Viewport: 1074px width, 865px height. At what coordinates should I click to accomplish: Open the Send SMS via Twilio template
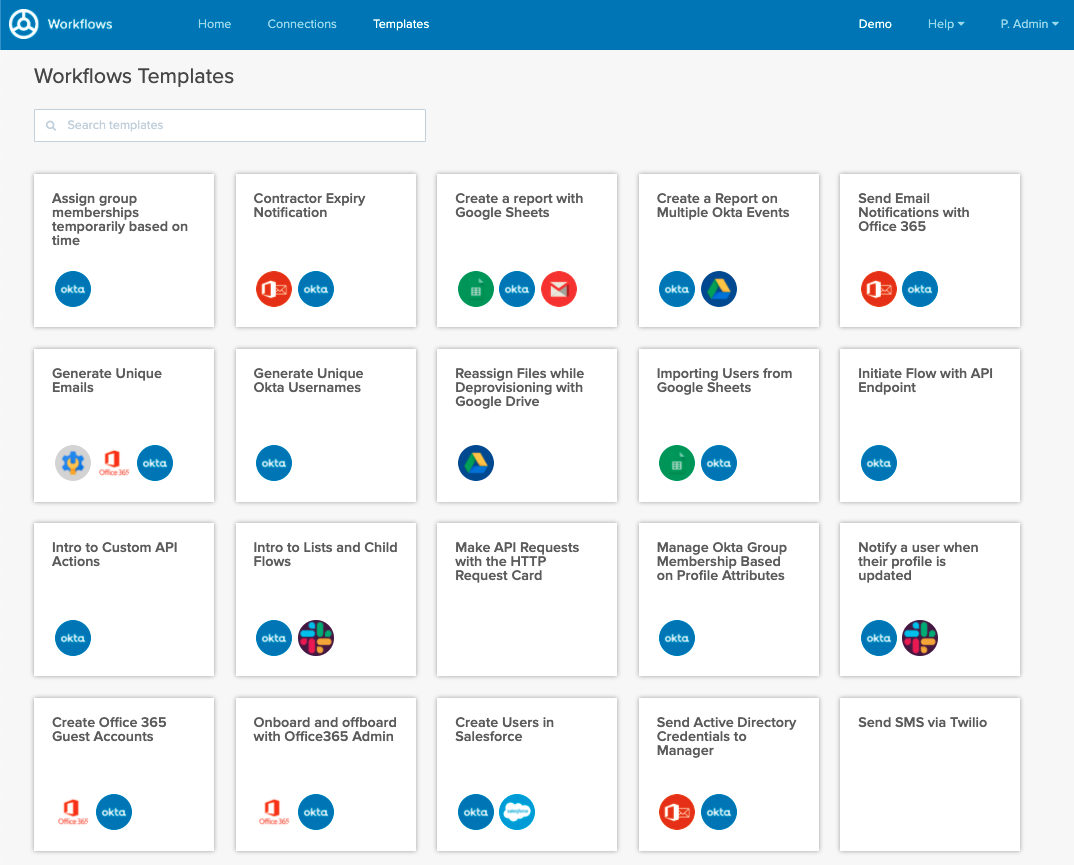coord(929,773)
